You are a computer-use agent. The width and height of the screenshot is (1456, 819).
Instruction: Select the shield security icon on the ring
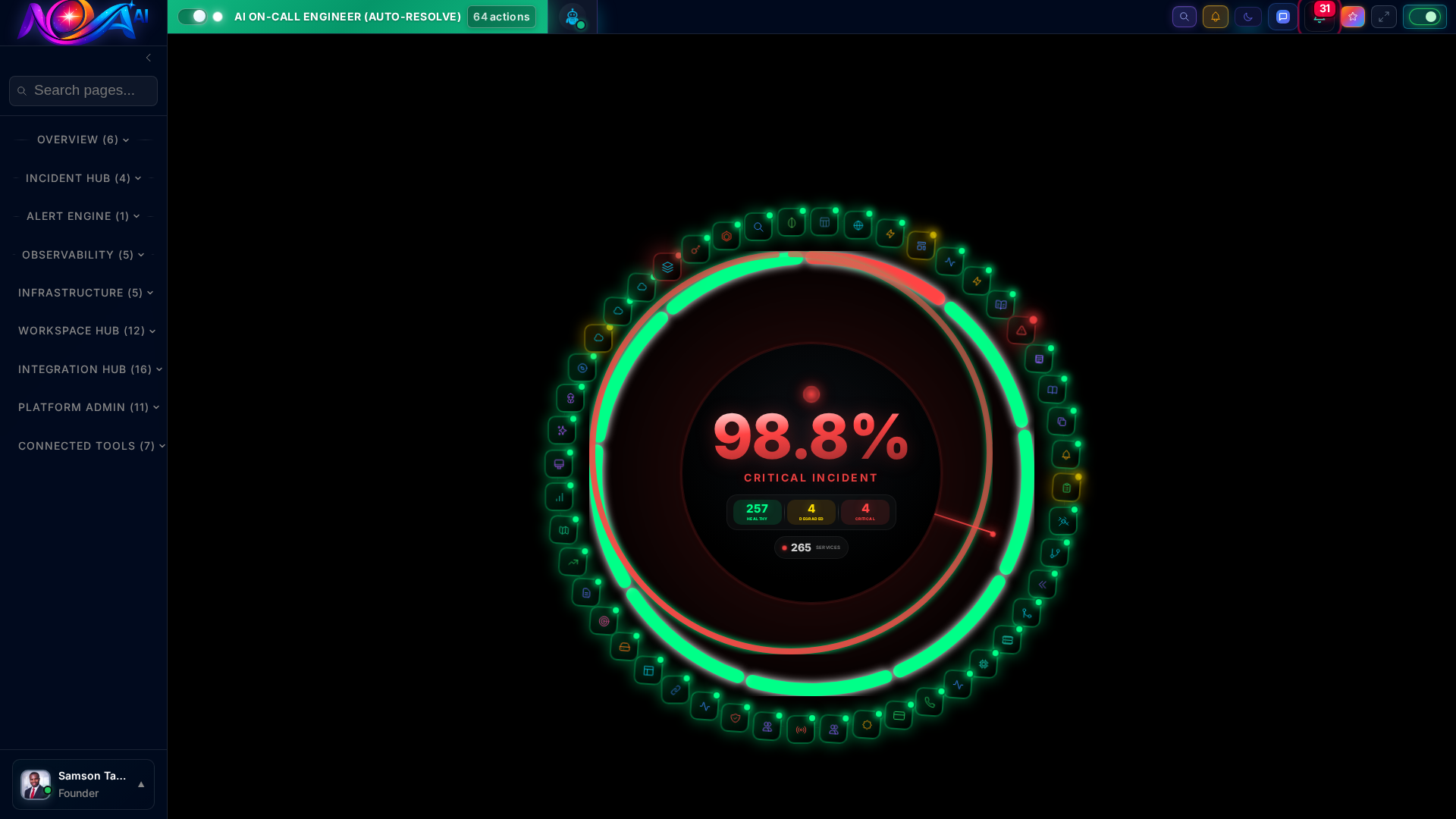[734, 718]
